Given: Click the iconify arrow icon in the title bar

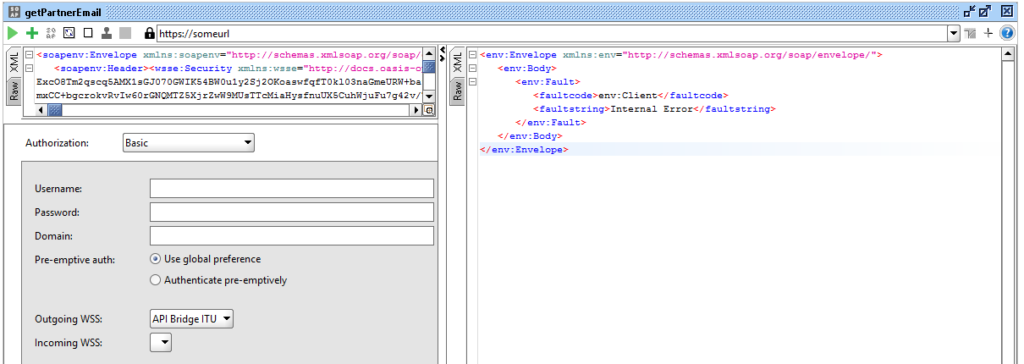Looking at the screenshot, I should pyautogui.click(x=970, y=11).
